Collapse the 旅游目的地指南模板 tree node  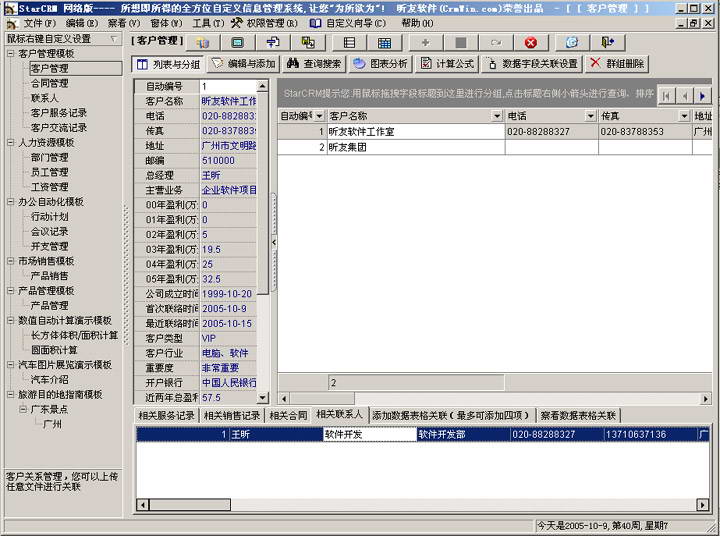click(x=11, y=394)
